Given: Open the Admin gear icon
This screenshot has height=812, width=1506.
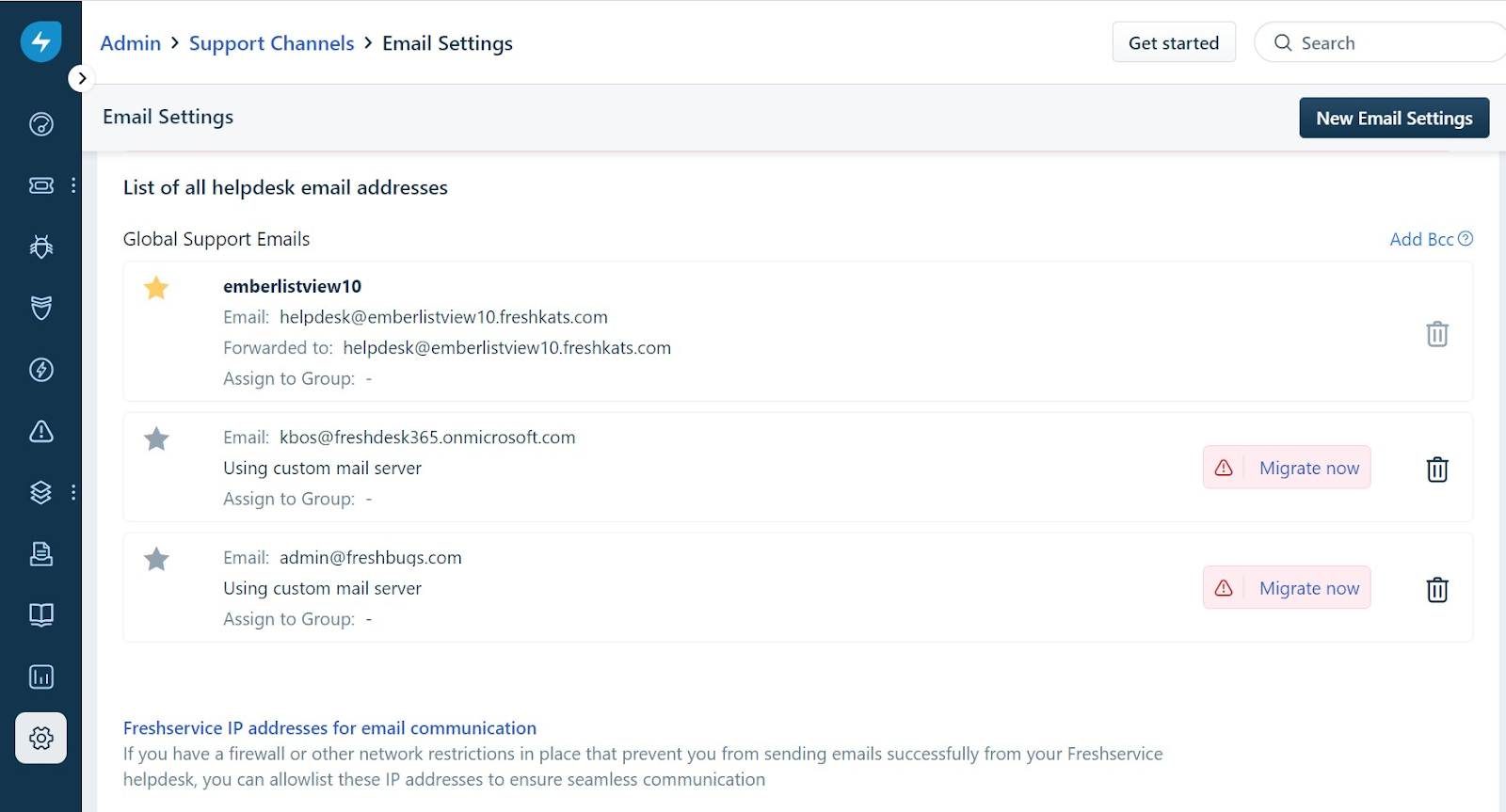Looking at the screenshot, I should [x=40, y=738].
